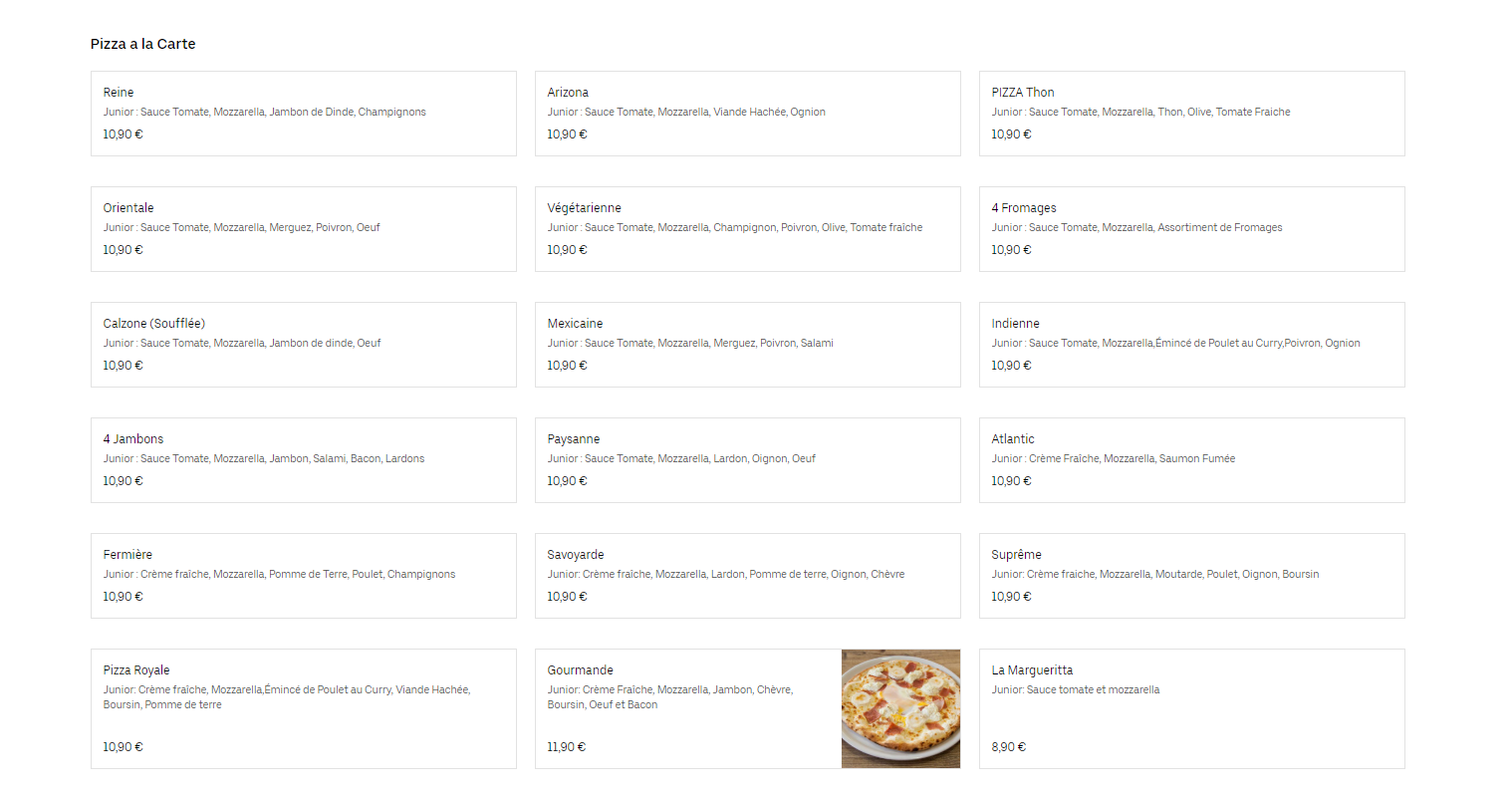This screenshot has width=1512, height=796.
Task: Open the Orientale pizza card
Action: click(x=304, y=229)
